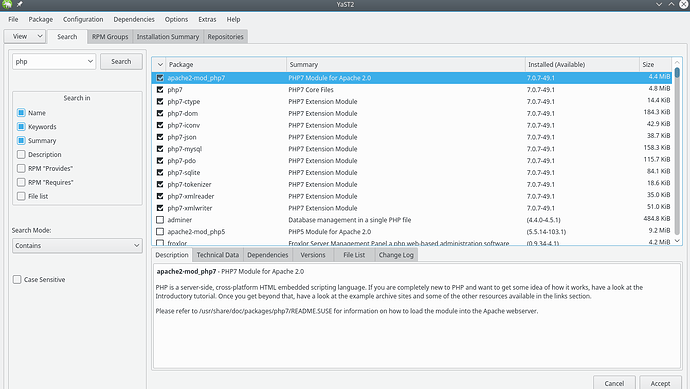Screen dimensions: 690x389
Task: Enable the Description search checkbox
Action: click(21, 154)
